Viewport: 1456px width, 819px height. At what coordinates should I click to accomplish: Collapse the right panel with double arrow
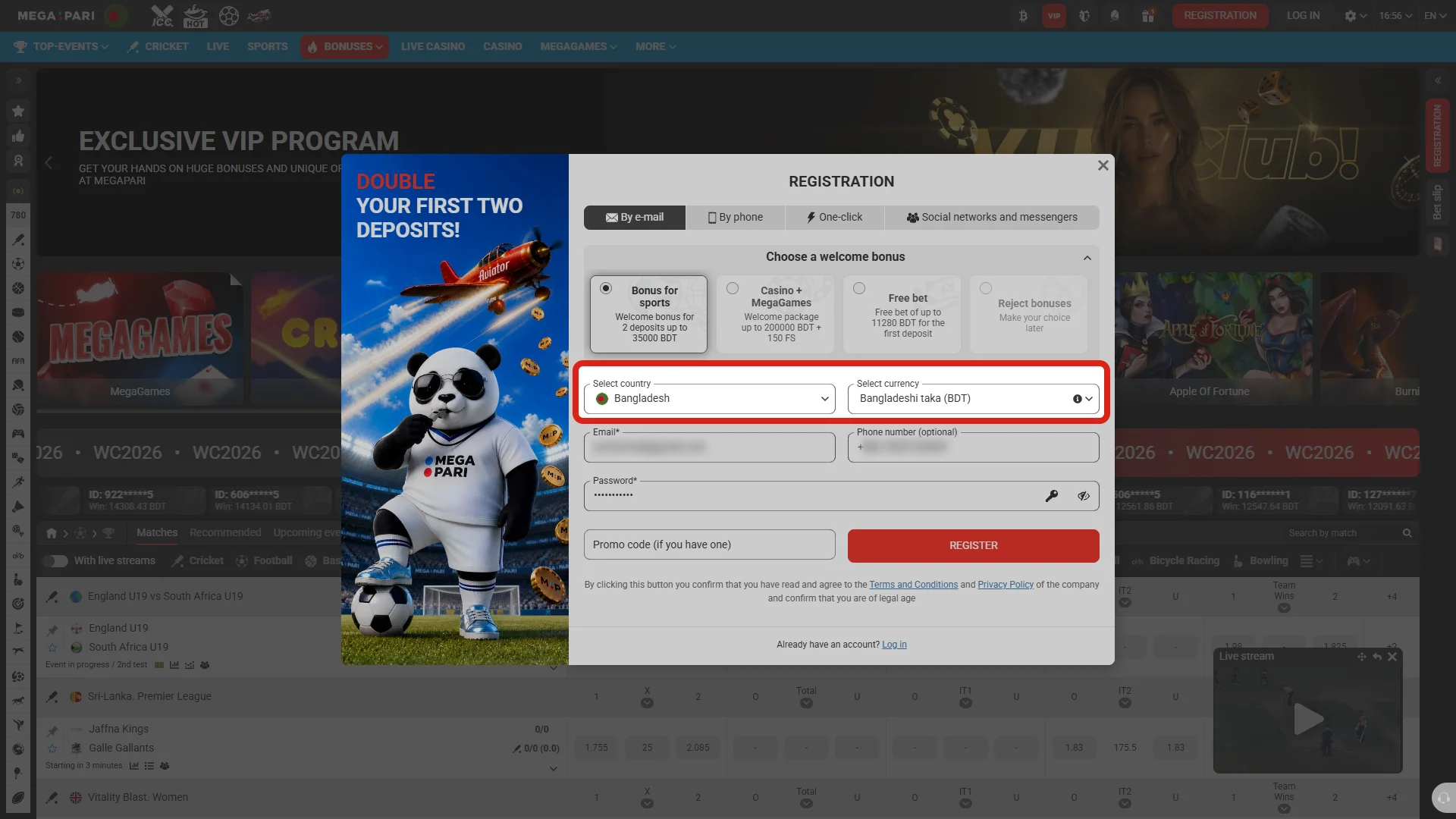coord(1438,80)
